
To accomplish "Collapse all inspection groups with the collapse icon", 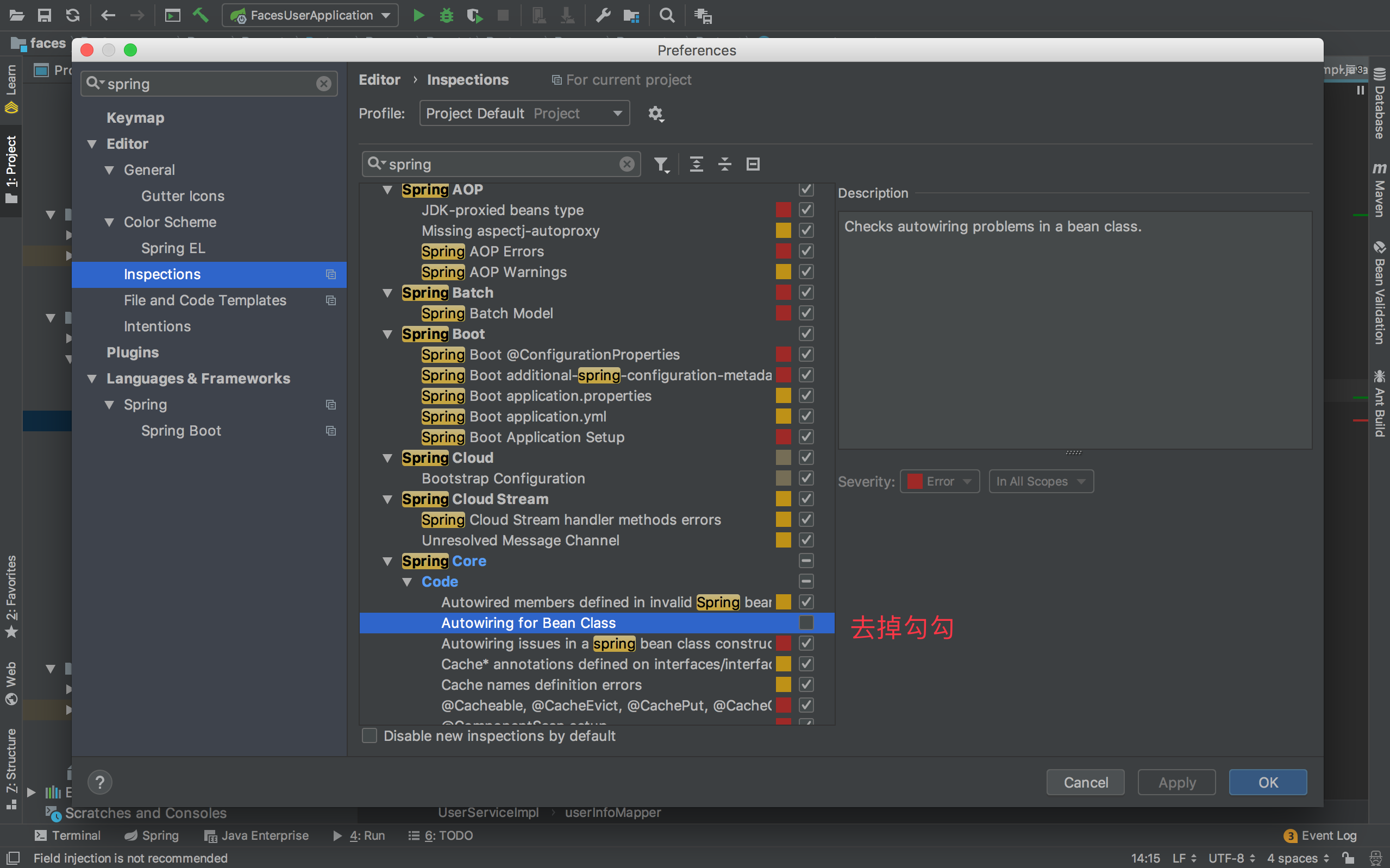I will tap(724, 164).
